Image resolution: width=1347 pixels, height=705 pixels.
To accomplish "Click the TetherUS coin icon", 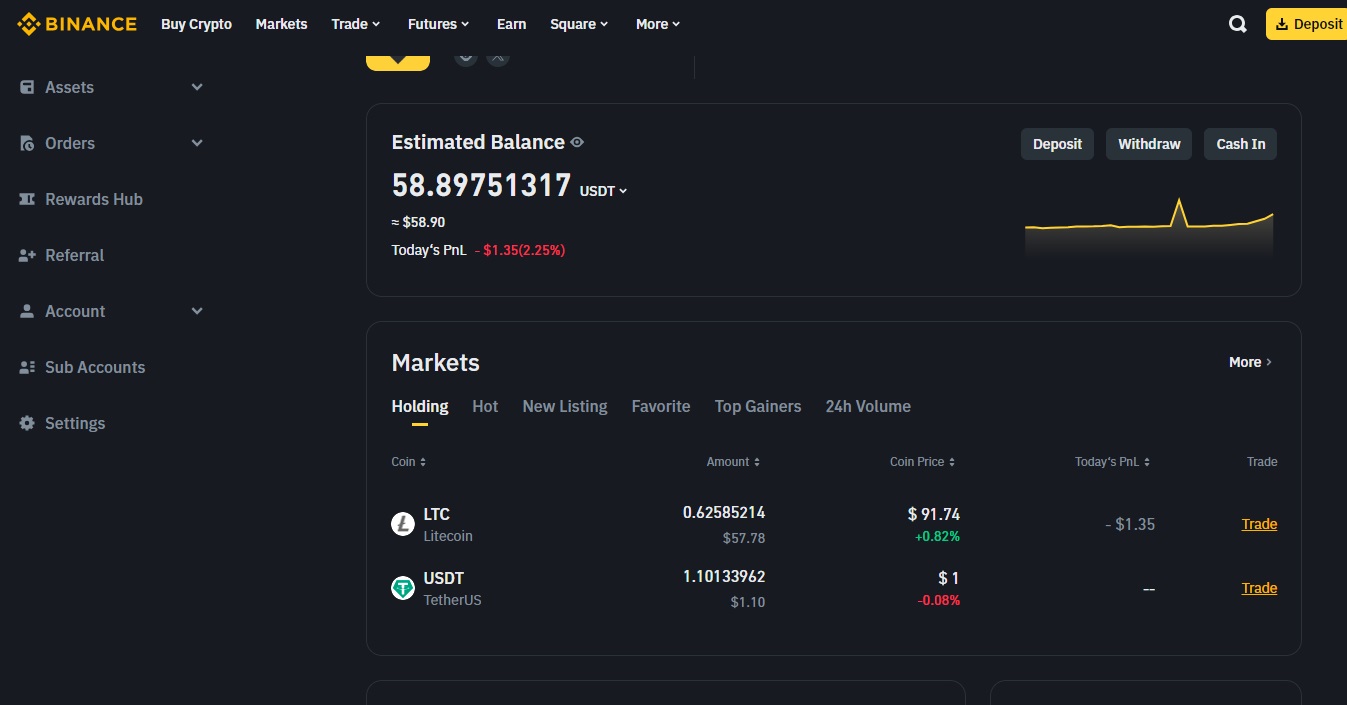I will click(403, 588).
